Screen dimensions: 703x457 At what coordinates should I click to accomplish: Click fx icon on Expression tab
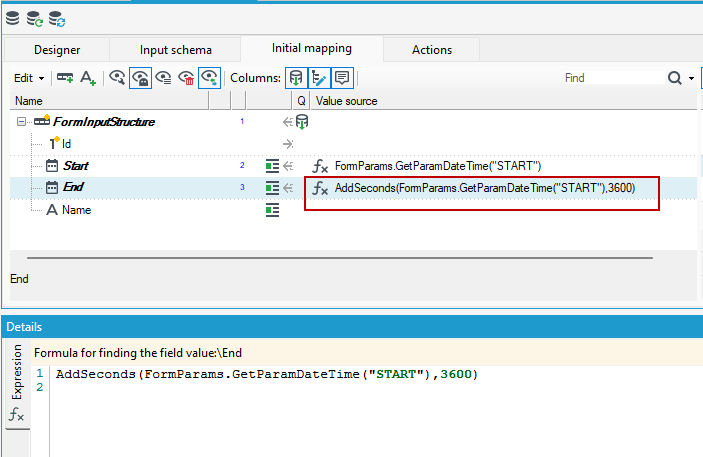coord(16,413)
